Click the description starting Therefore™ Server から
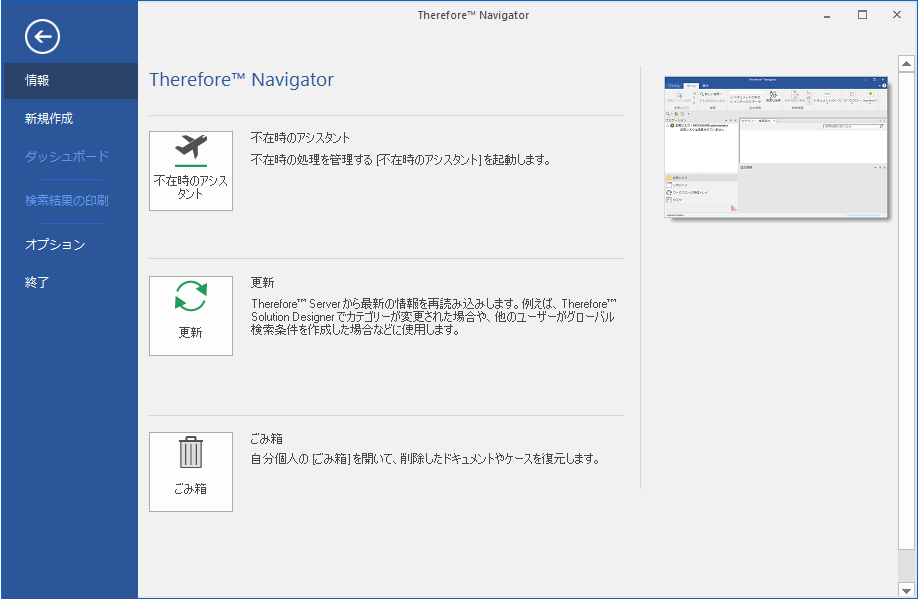Image resolution: width=918 pixels, height=599 pixels. point(433,317)
